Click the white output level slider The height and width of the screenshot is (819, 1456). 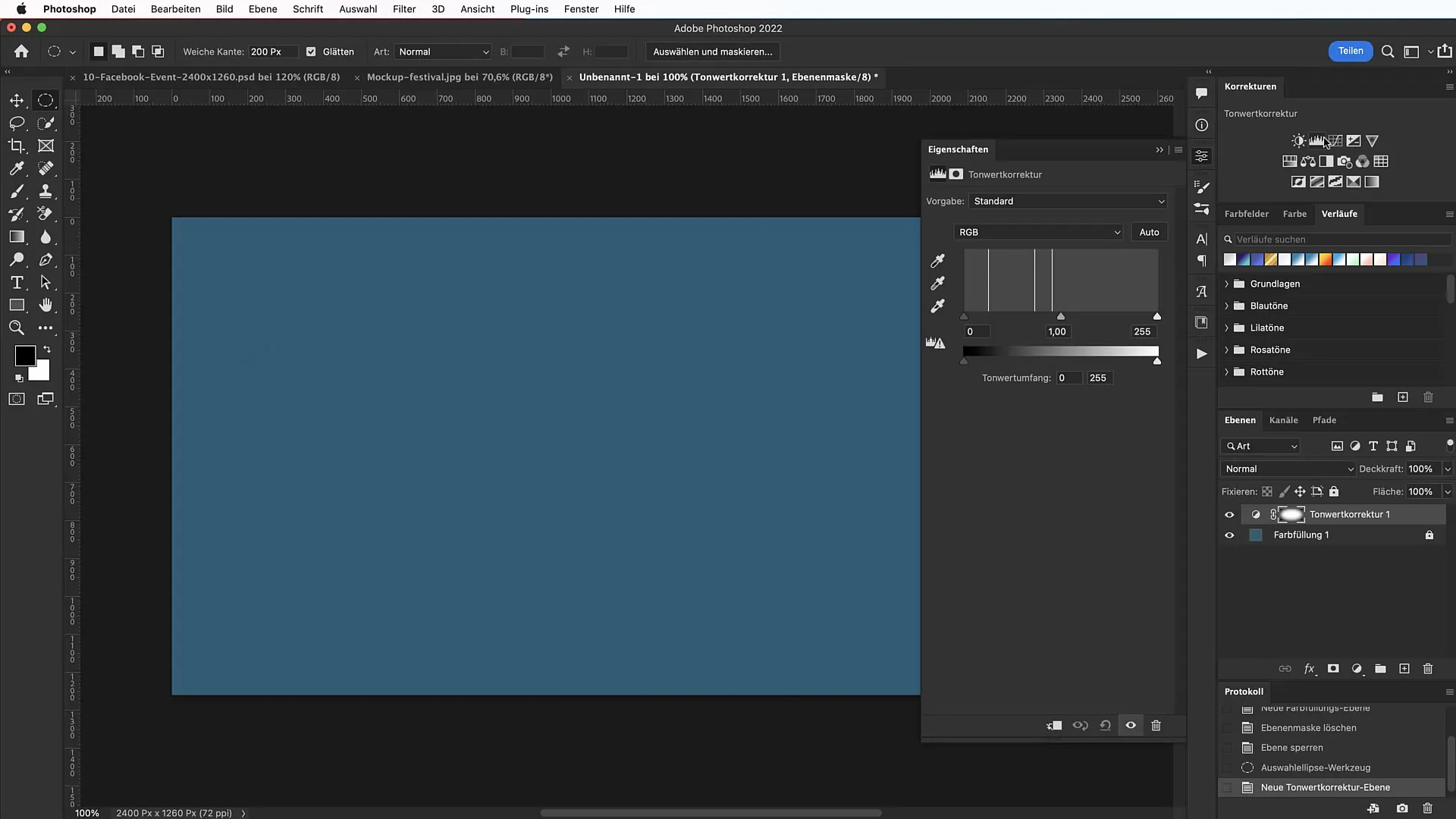click(1157, 361)
